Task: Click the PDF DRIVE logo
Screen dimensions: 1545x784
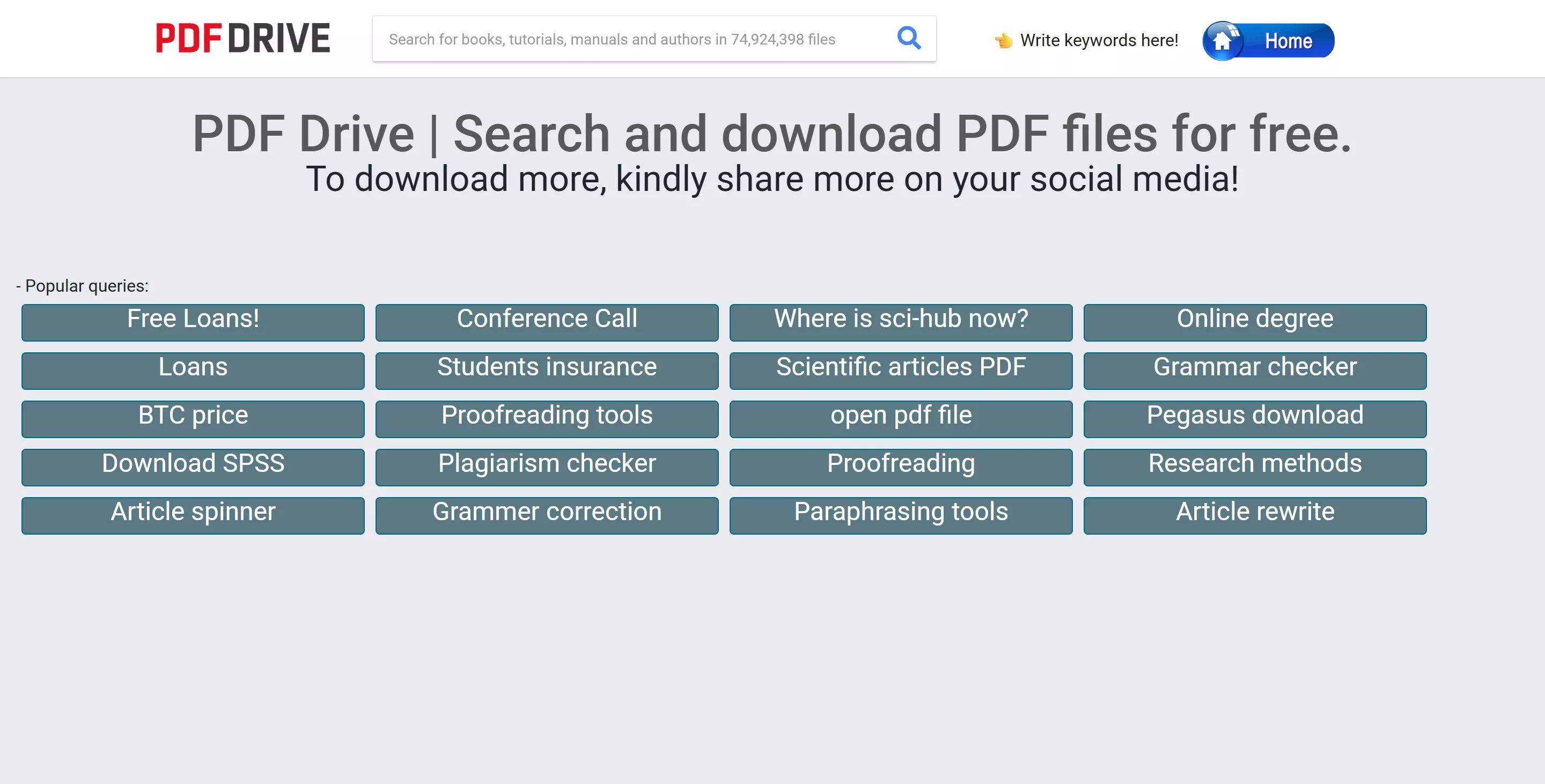Action: tap(242, 38)
